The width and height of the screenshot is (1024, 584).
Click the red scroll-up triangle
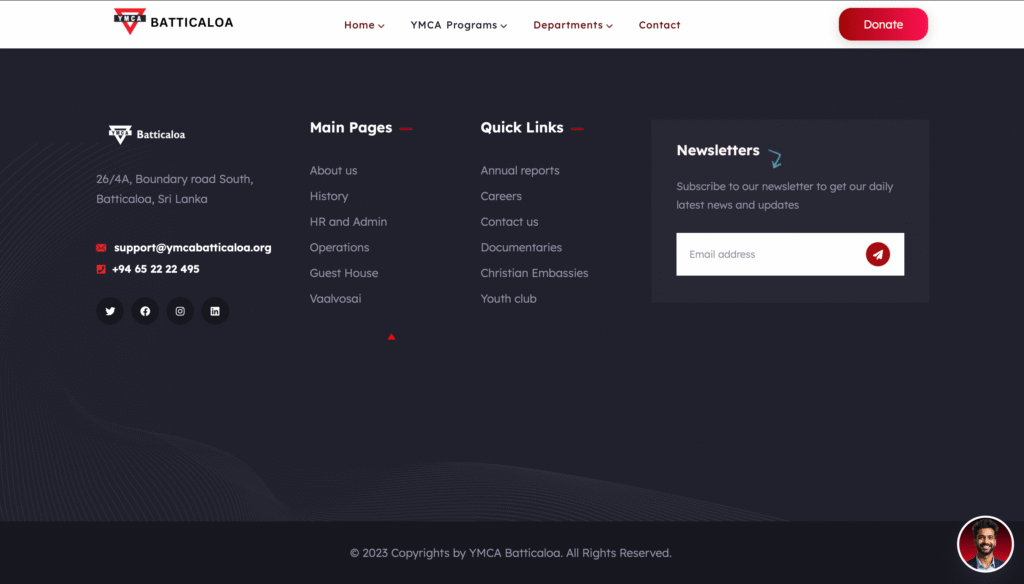pyautogui.click(x=391, y=337)
